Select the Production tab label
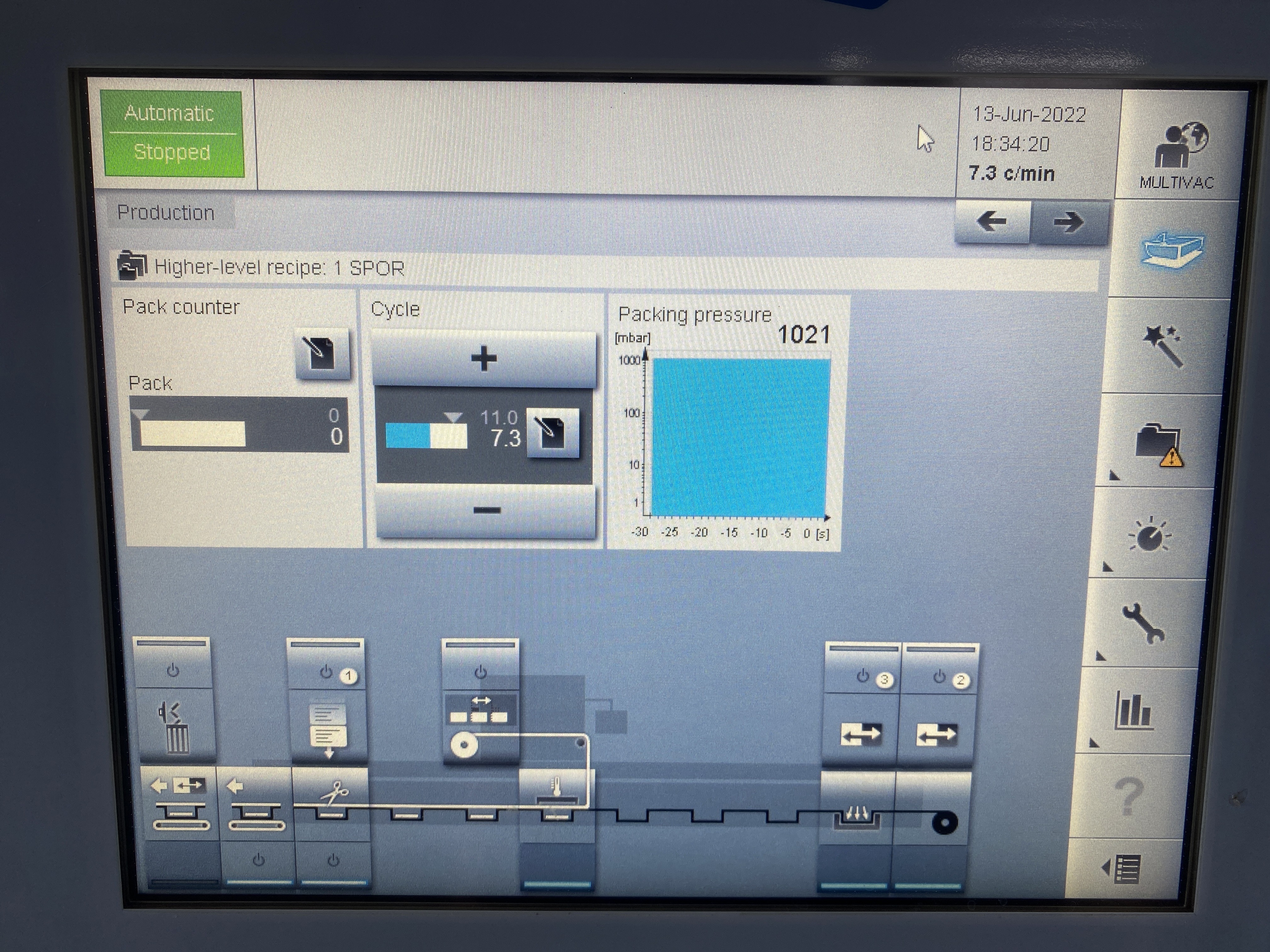 coord(166,213)
